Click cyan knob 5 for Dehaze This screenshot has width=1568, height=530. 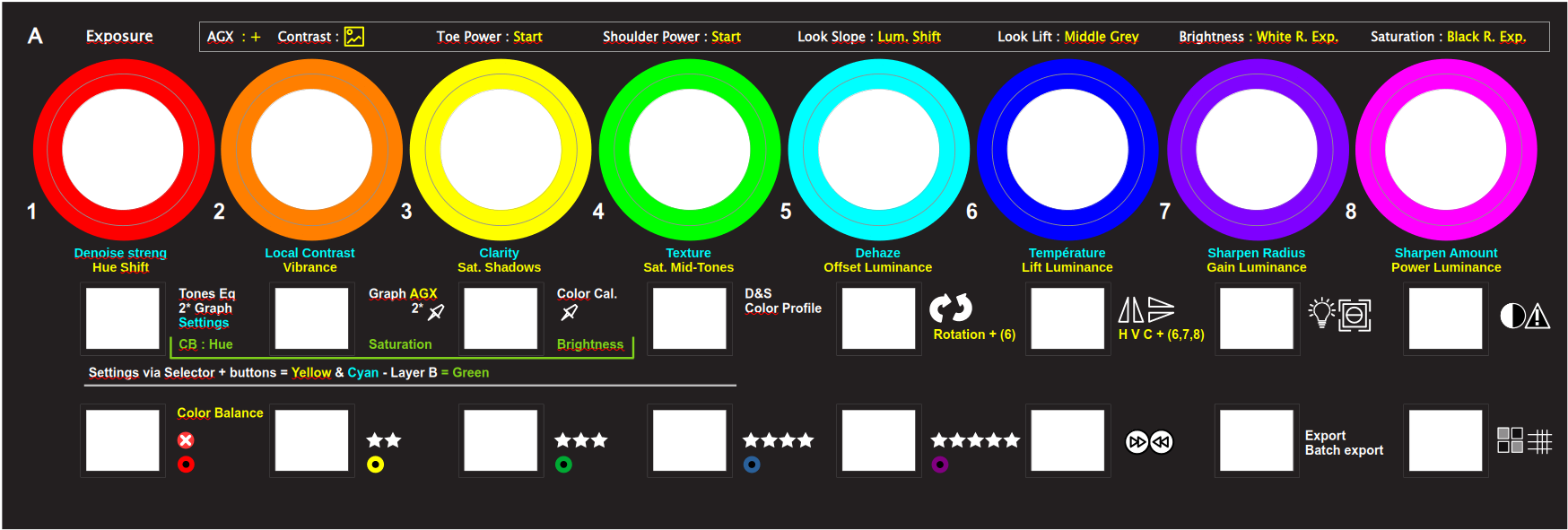tap(879, 150)
